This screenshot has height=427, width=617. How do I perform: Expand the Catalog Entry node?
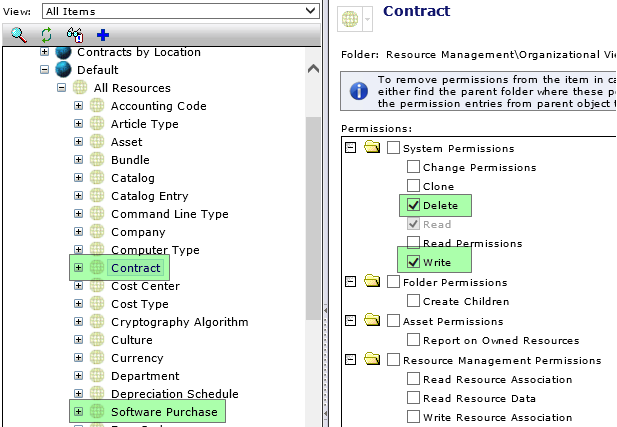point(78,196)
